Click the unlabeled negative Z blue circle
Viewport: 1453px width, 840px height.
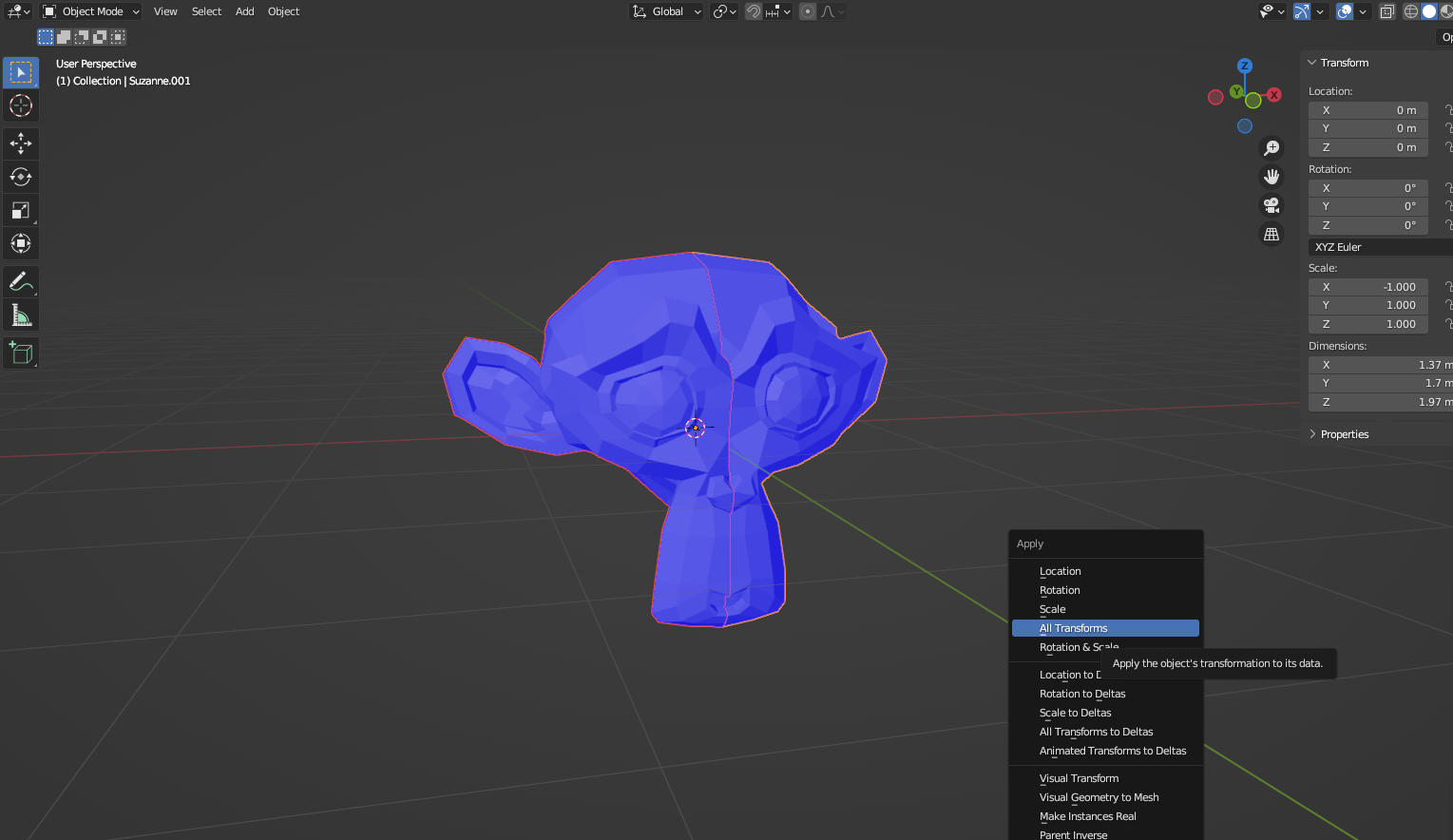1245,126
